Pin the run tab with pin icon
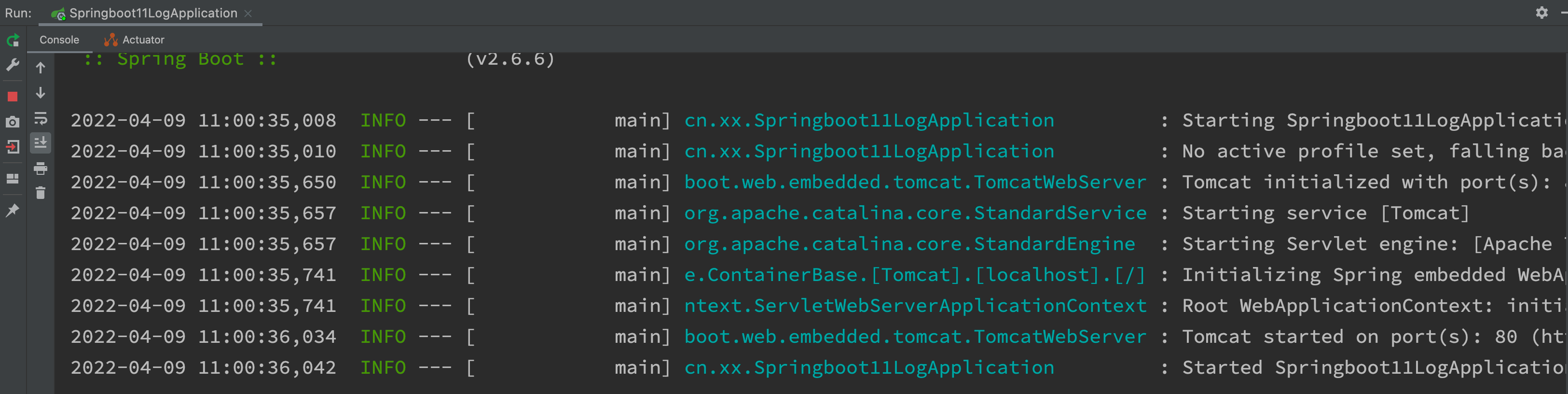The width and height of the screenshot is (1568, 394). [13, 210]
